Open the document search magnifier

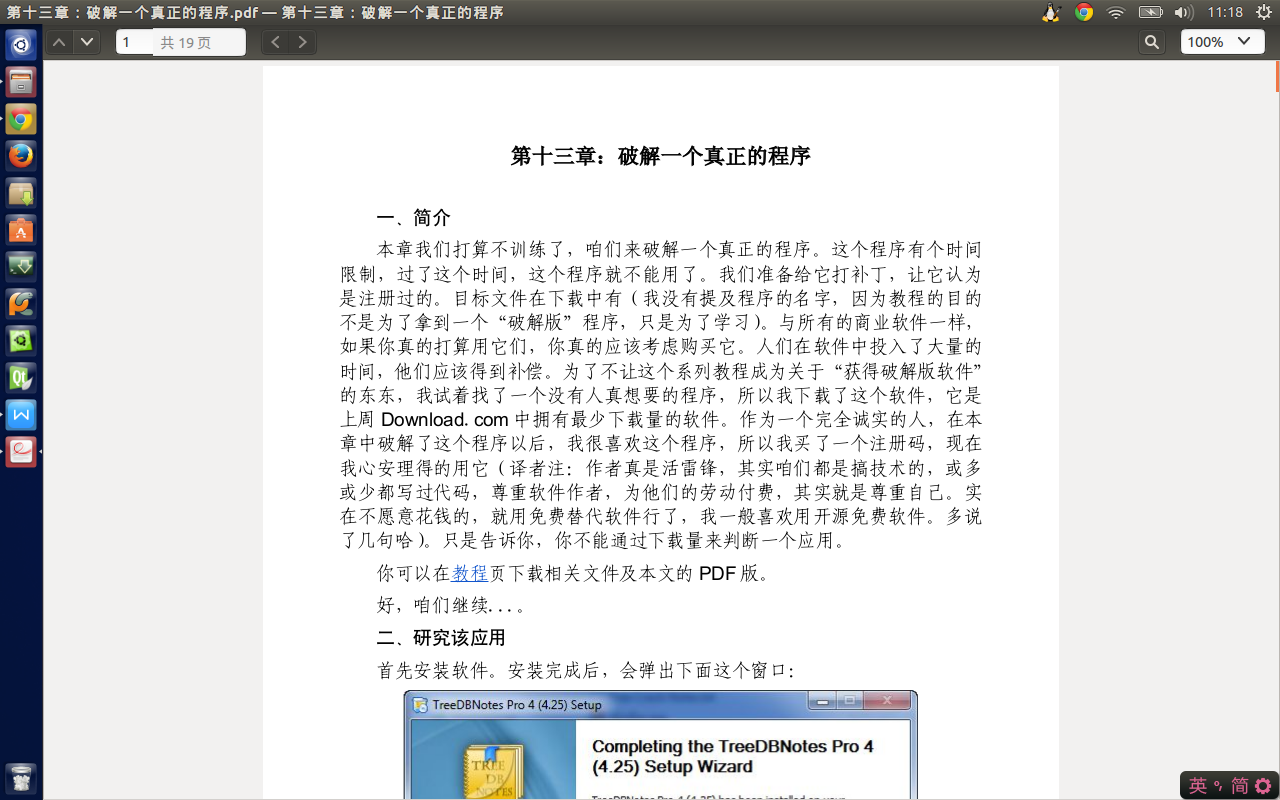coord(1152,42)
